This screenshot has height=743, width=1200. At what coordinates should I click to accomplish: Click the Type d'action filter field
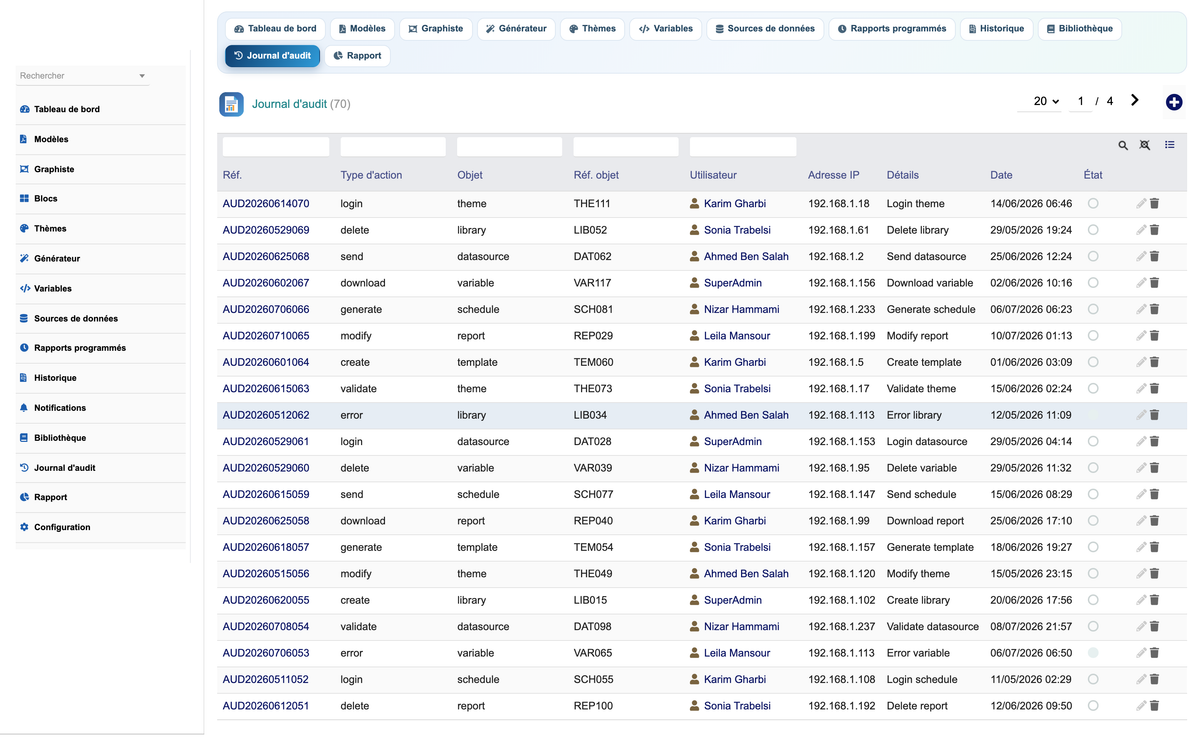coord(393,147)
